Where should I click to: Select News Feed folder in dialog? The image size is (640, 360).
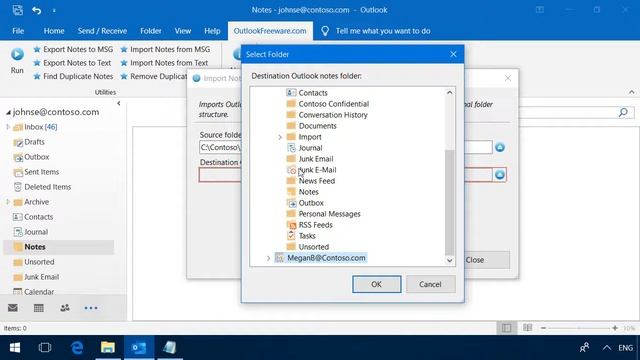coord(311,181)
